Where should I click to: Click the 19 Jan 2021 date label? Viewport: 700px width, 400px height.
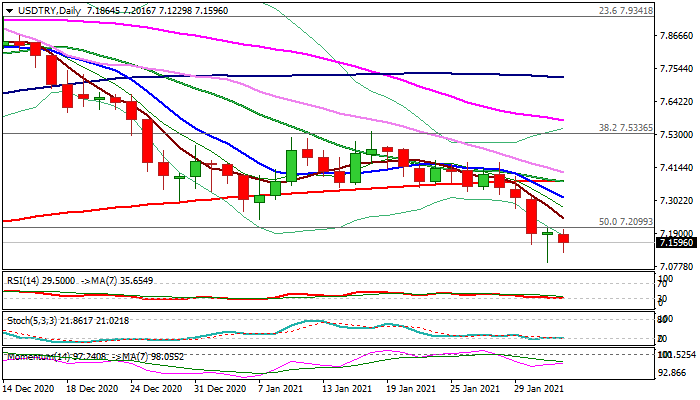(x=411, y=387)
